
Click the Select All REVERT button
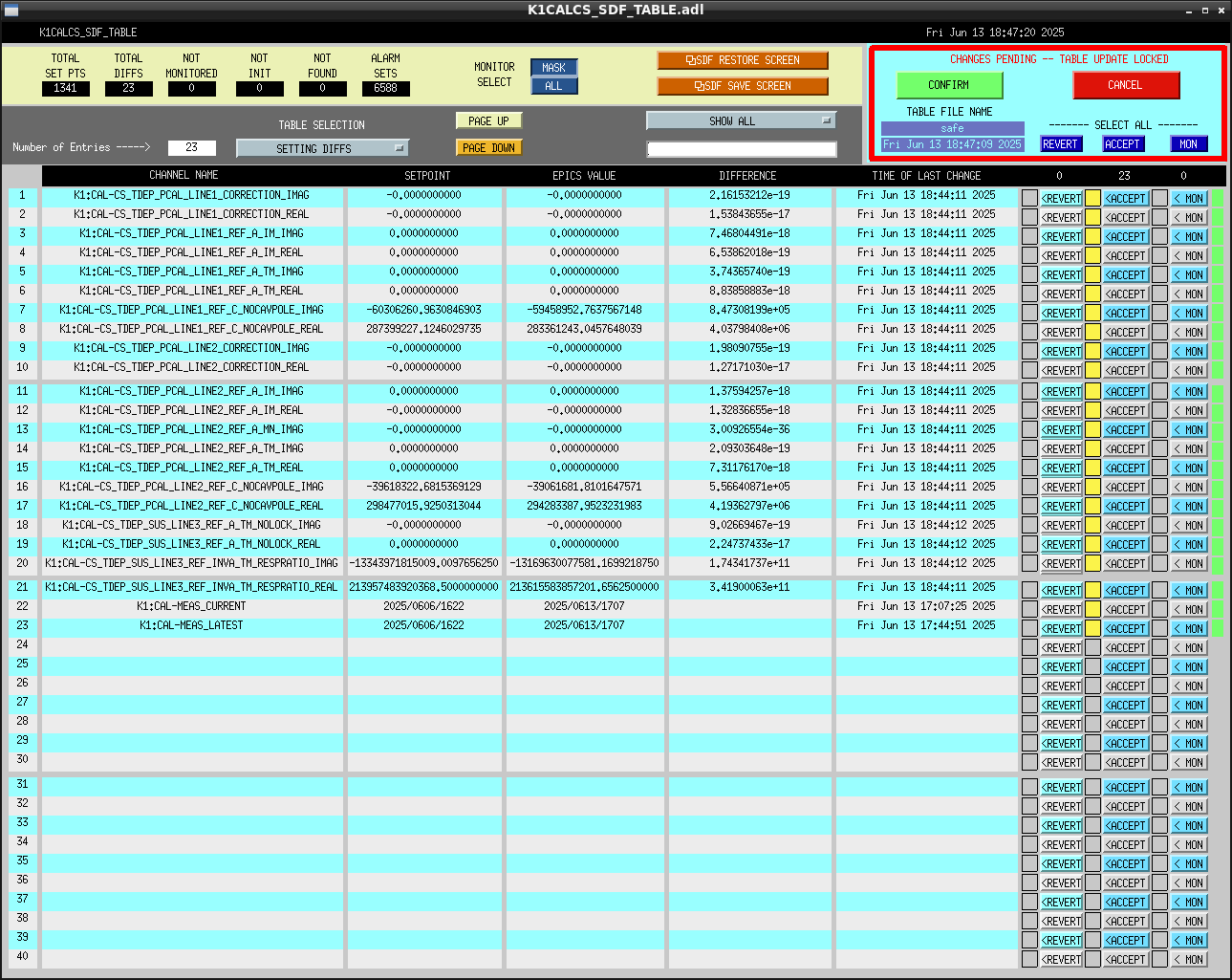[1060, 144]
